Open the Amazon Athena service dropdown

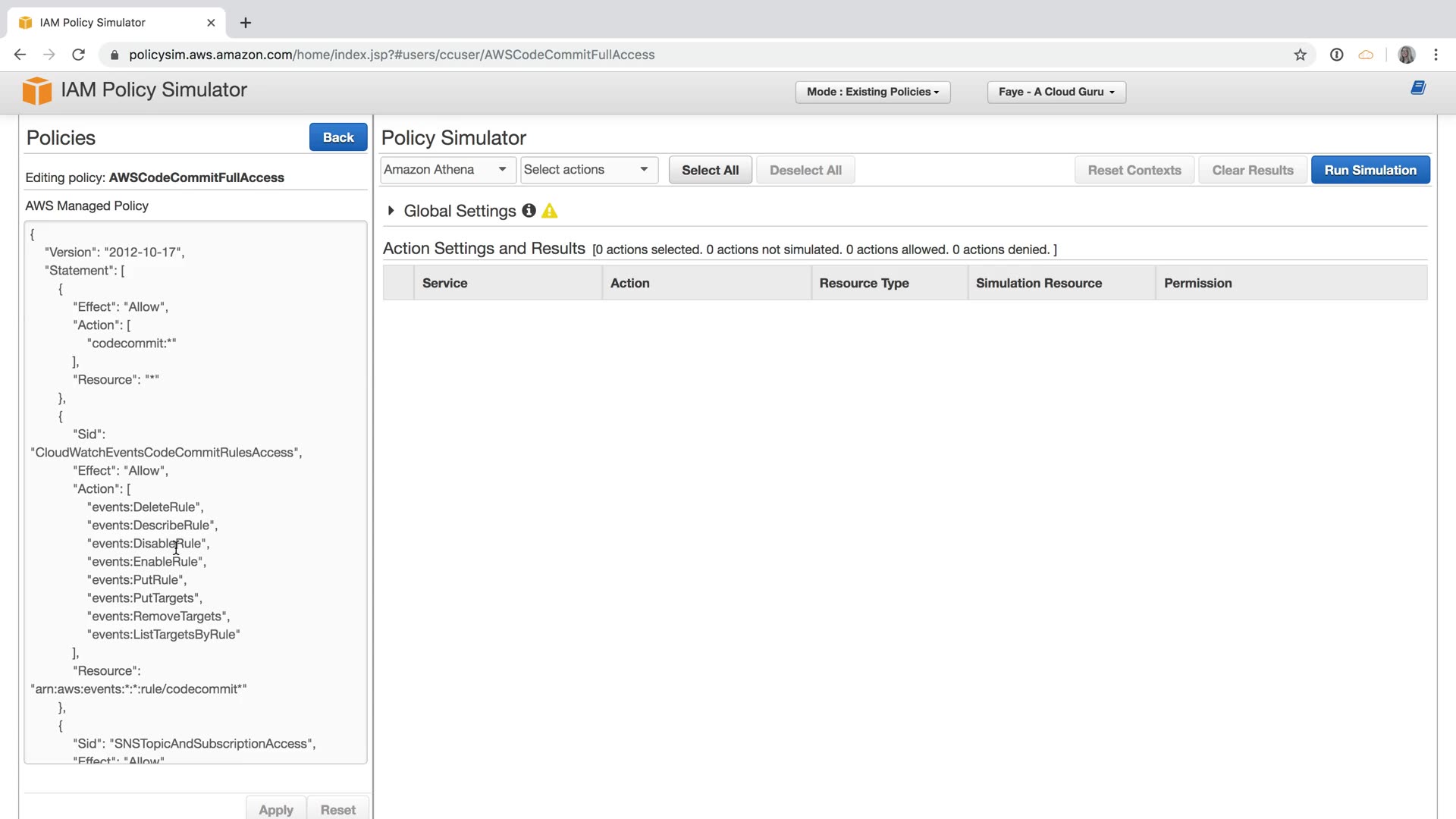pos(447,170)
